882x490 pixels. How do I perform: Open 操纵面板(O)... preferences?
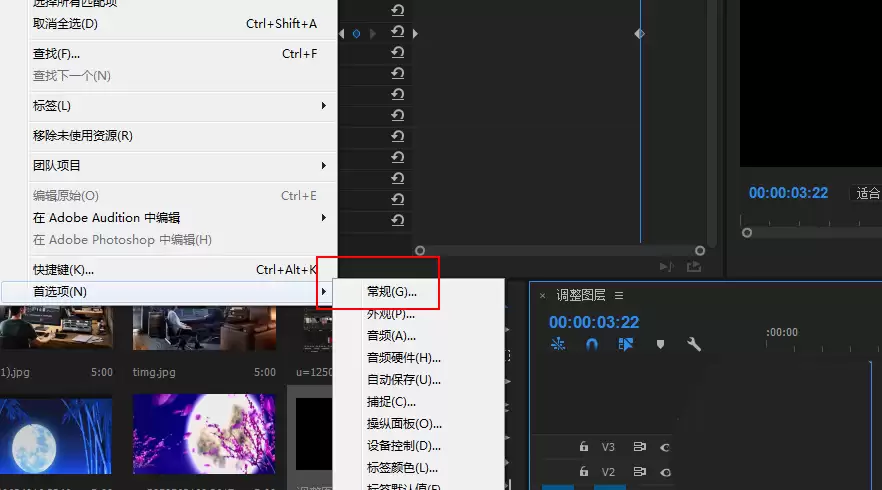[x=418, y=424]
